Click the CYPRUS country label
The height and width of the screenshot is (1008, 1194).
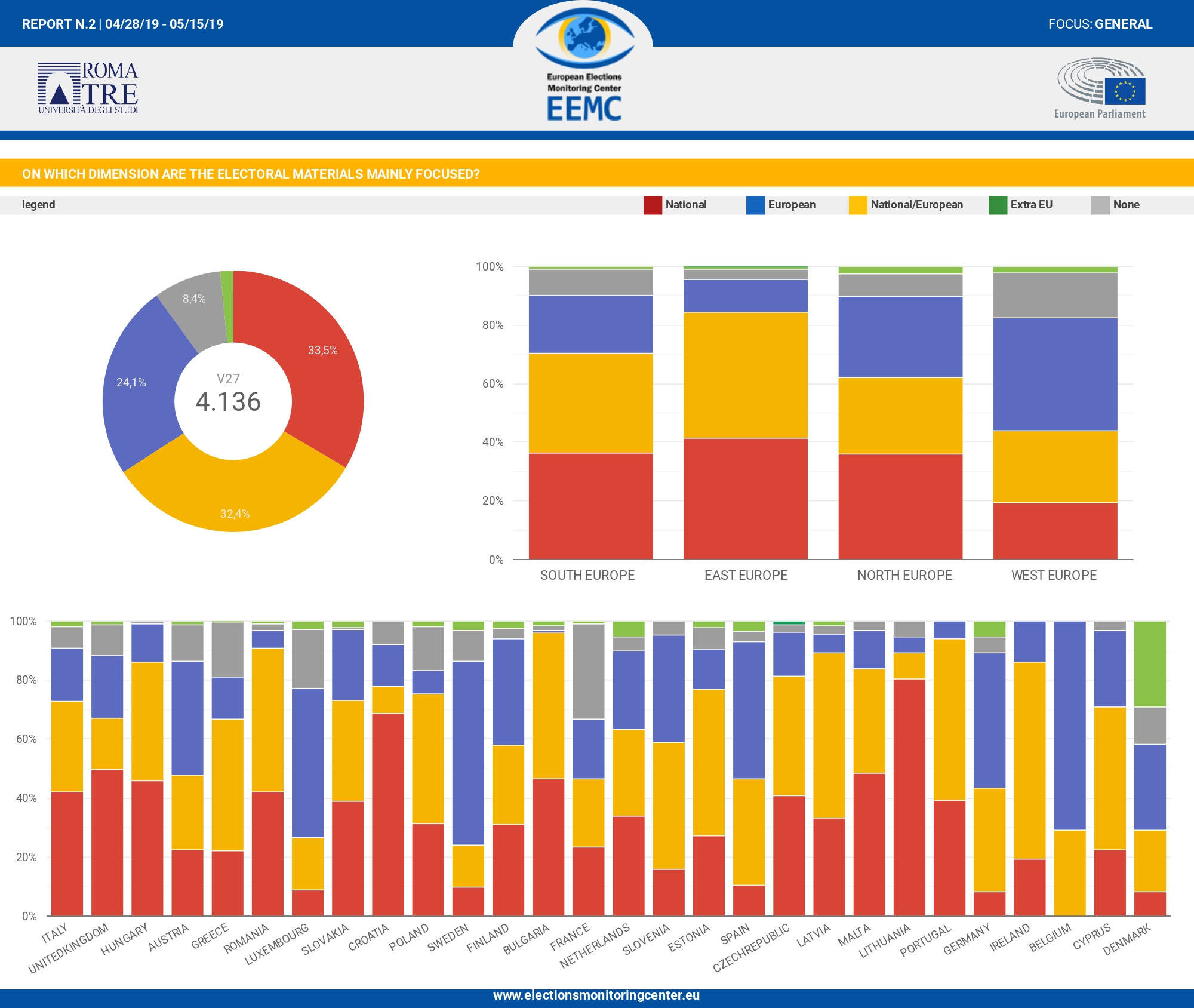[1093, 936]
